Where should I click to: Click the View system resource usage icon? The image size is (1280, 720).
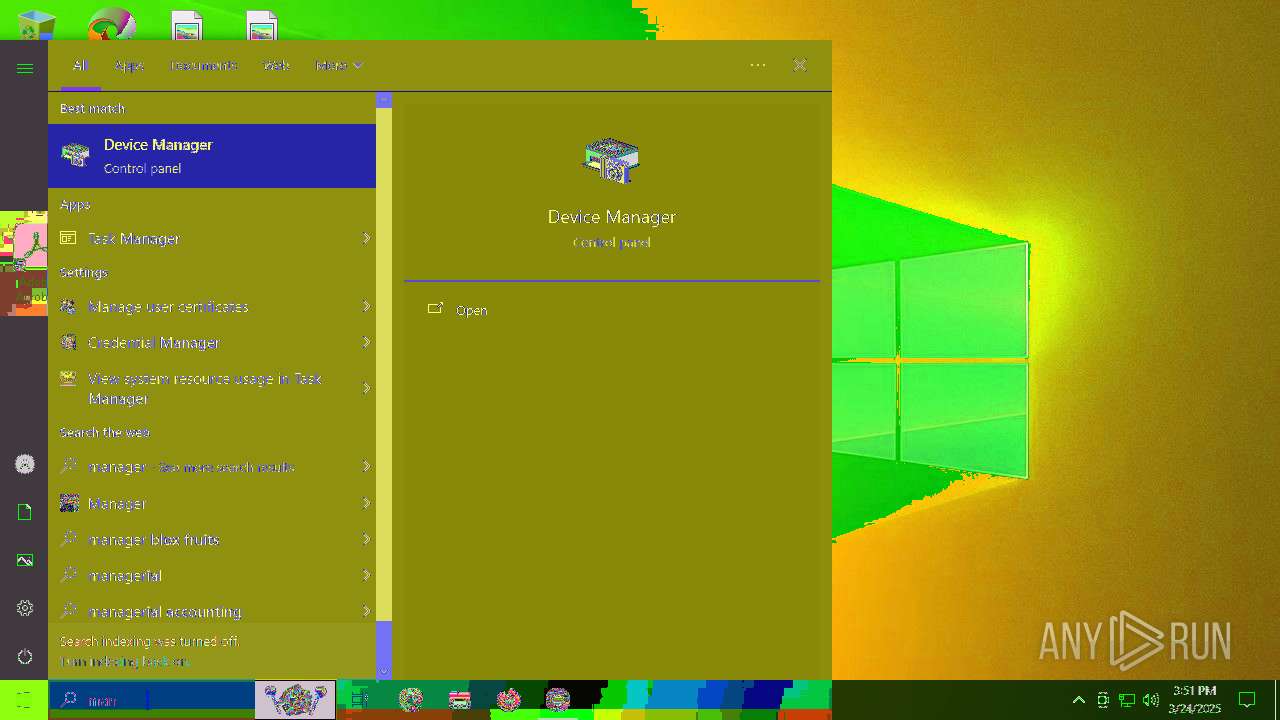tap(68, 378)
